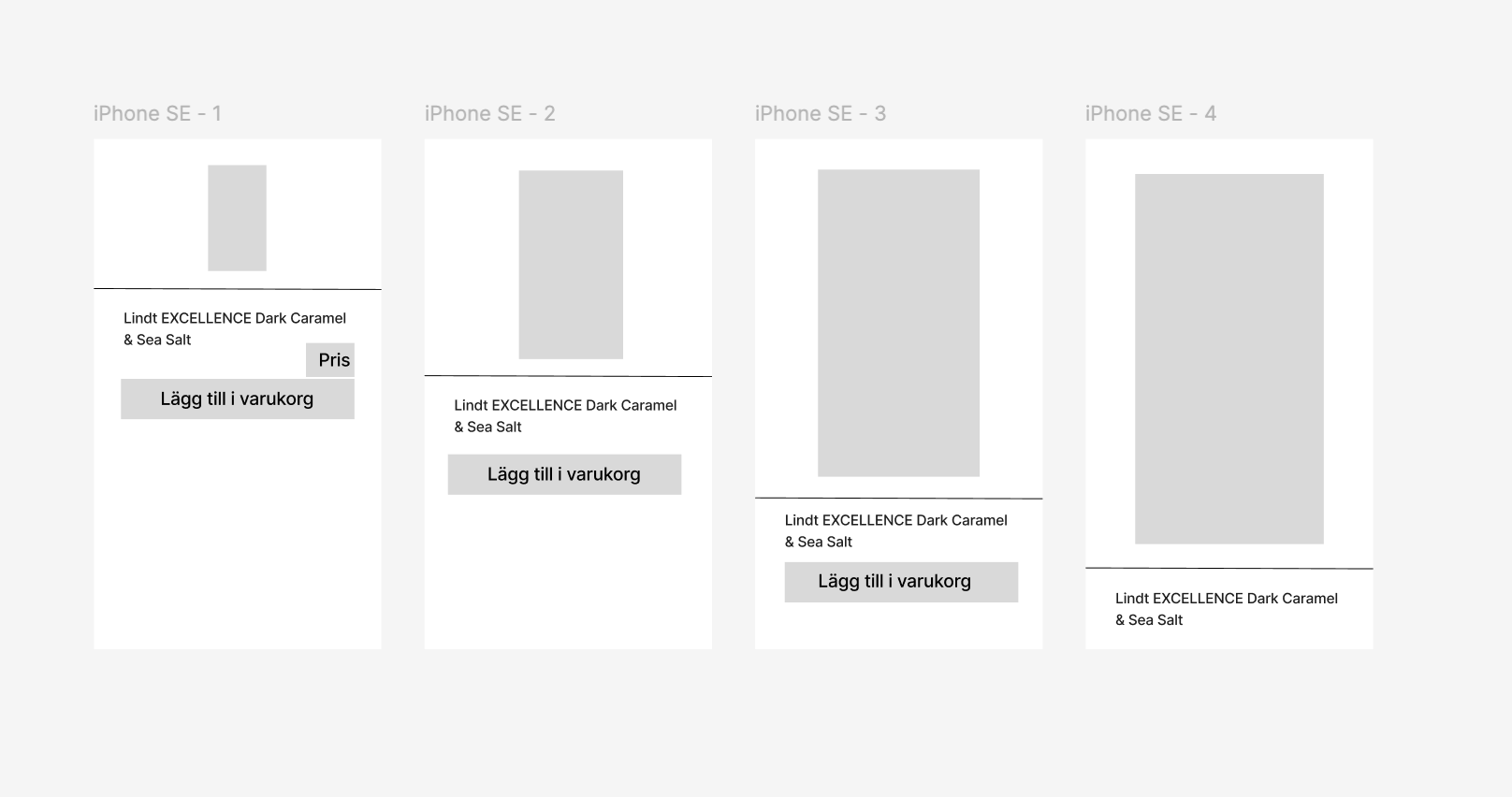Click Lägg till i varukorg in frame 1

pos(238,399)
